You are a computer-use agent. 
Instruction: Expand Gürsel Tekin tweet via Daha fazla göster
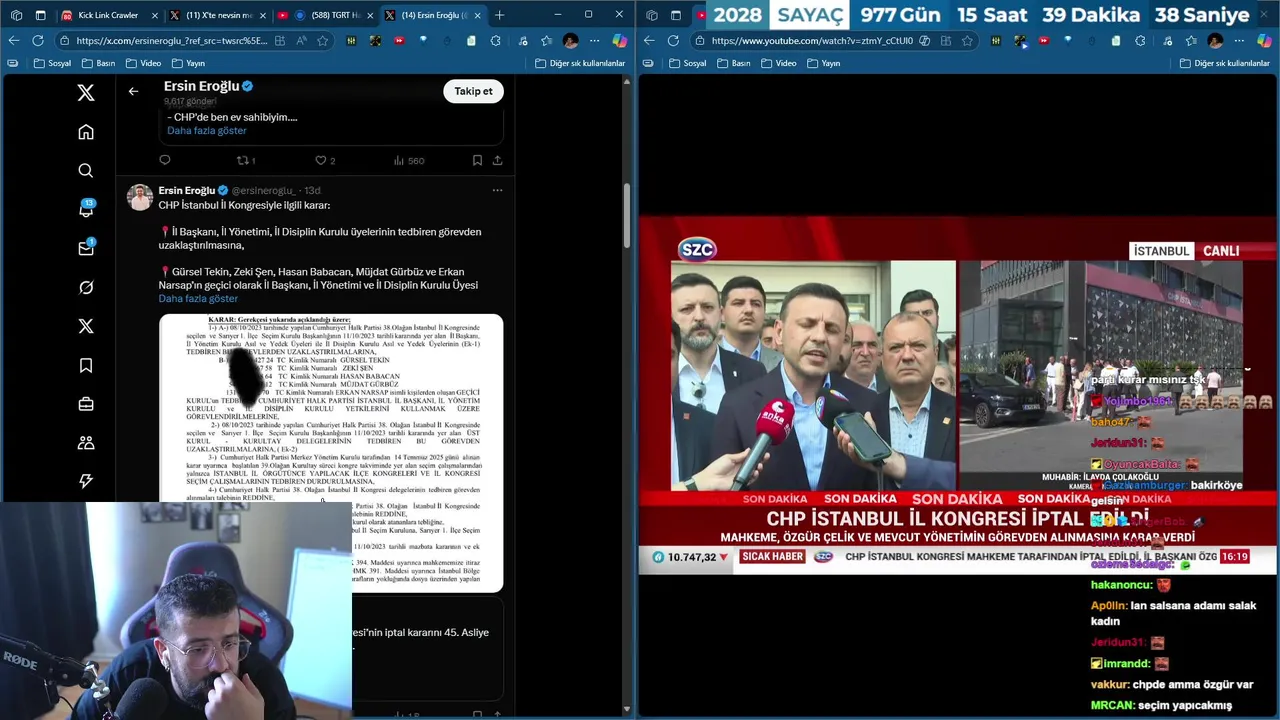pos(198,299)
